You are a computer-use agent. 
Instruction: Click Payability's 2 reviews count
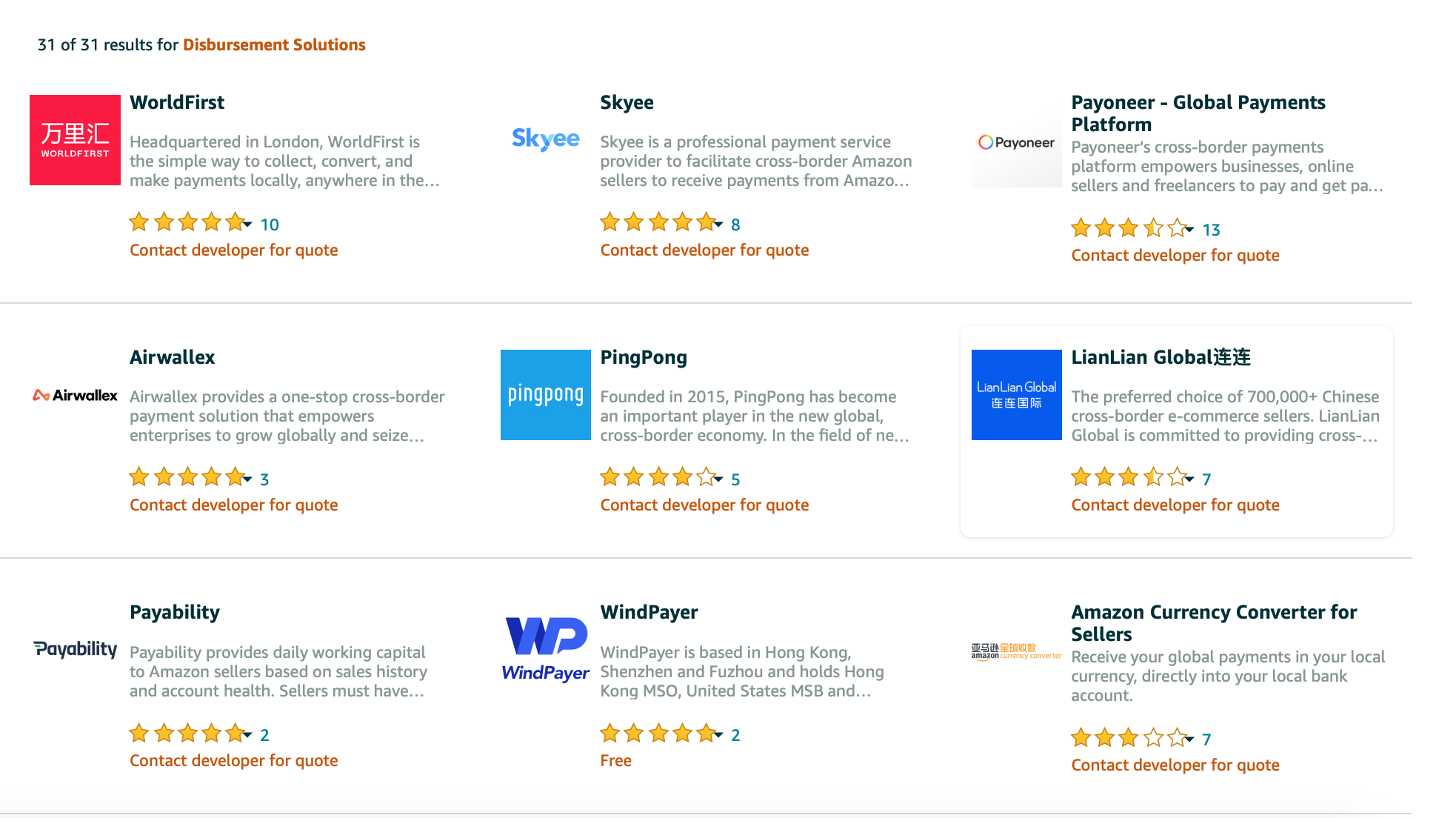point(264,735)
